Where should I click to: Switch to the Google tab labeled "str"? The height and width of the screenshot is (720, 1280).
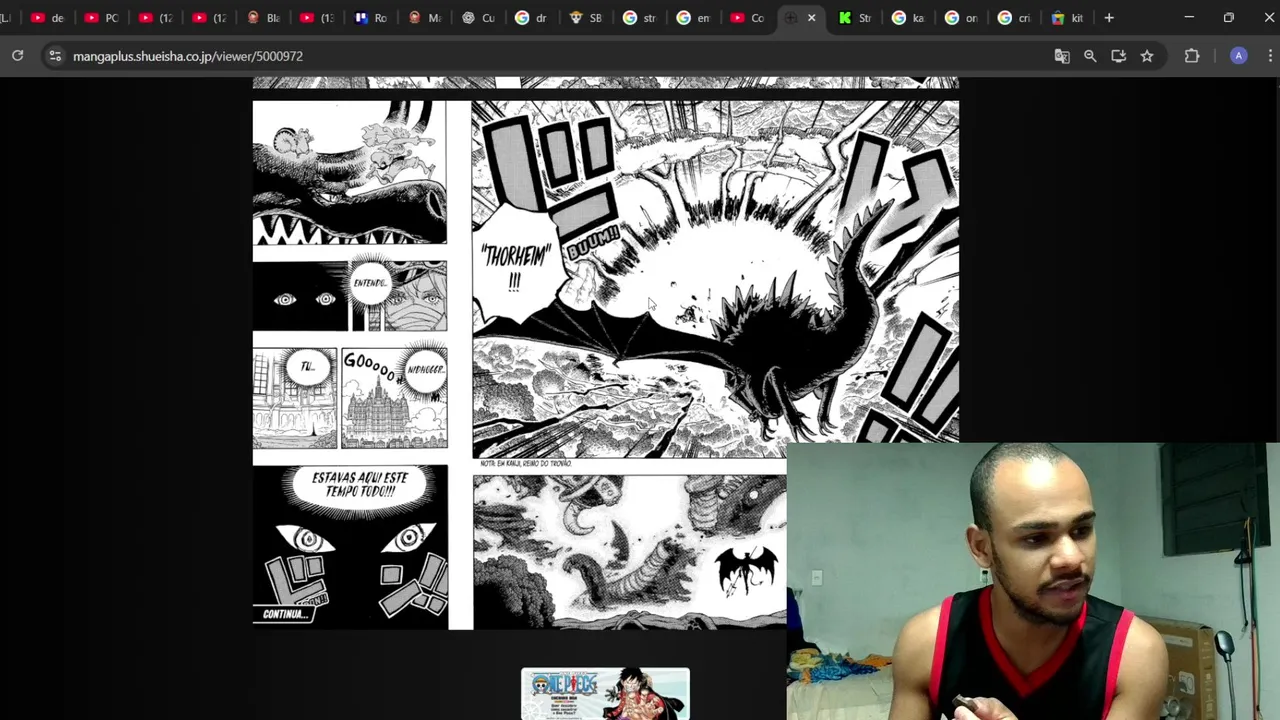click(x=640, y=18)
